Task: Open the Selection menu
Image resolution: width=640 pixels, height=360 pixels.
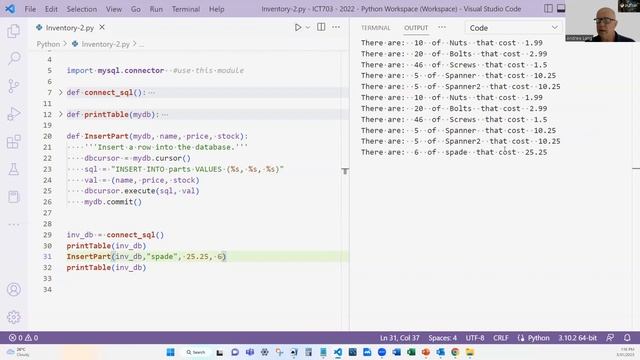Action: click(x=82, y=9)
